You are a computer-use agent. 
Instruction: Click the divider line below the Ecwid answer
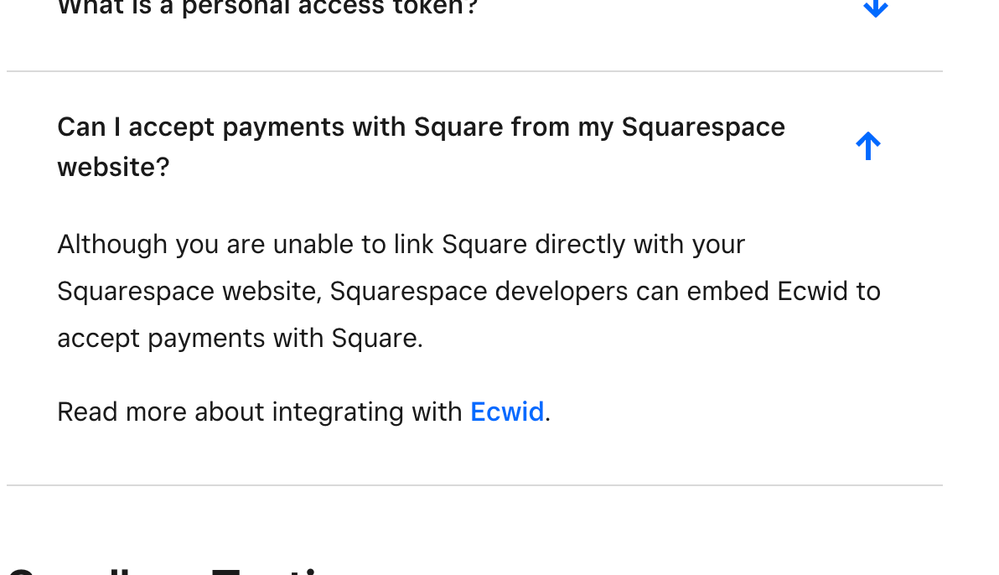coord(474,485)
